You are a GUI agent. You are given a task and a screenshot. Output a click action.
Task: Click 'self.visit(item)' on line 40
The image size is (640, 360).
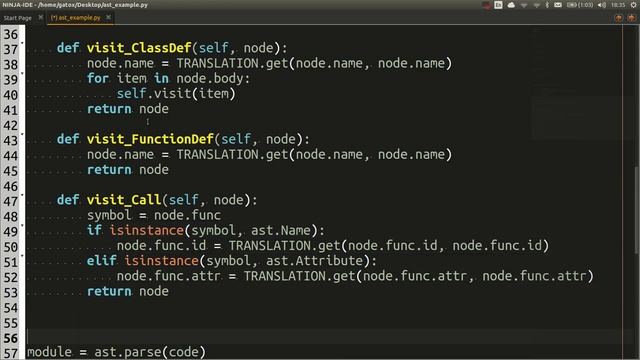click(176, 94)
